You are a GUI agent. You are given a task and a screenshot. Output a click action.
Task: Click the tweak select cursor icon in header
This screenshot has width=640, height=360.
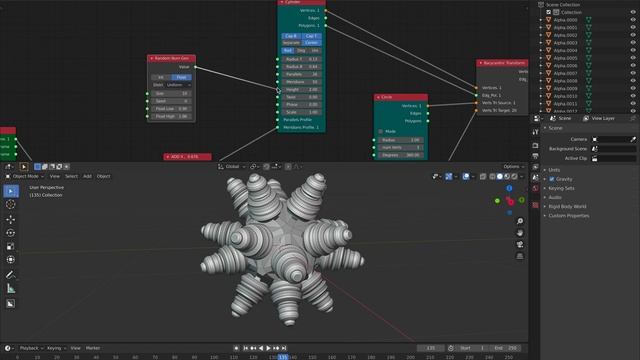point(24,167)
